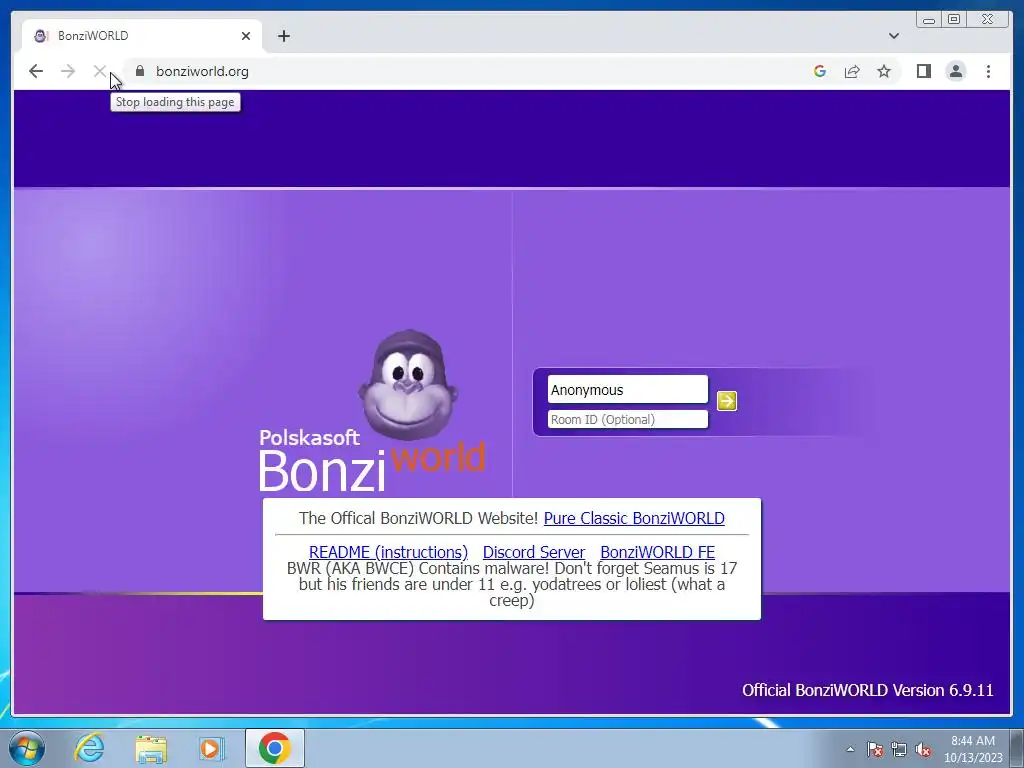Open File Explorer from taskbar
Viewport: 1024px width, 768px height.
[x=151, y=748]
